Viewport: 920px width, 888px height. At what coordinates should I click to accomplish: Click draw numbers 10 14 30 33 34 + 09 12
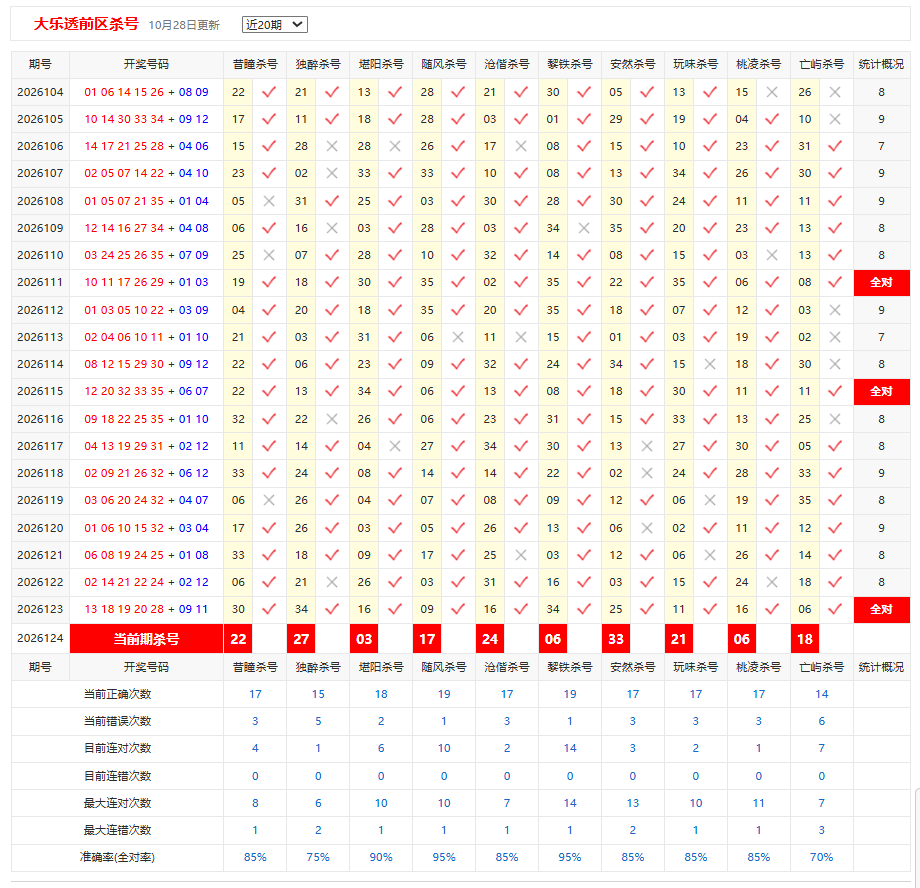(x=146, y=119)
